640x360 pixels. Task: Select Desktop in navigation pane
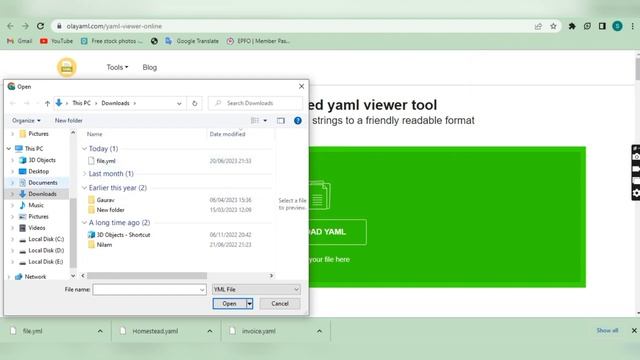click(38, 171)
